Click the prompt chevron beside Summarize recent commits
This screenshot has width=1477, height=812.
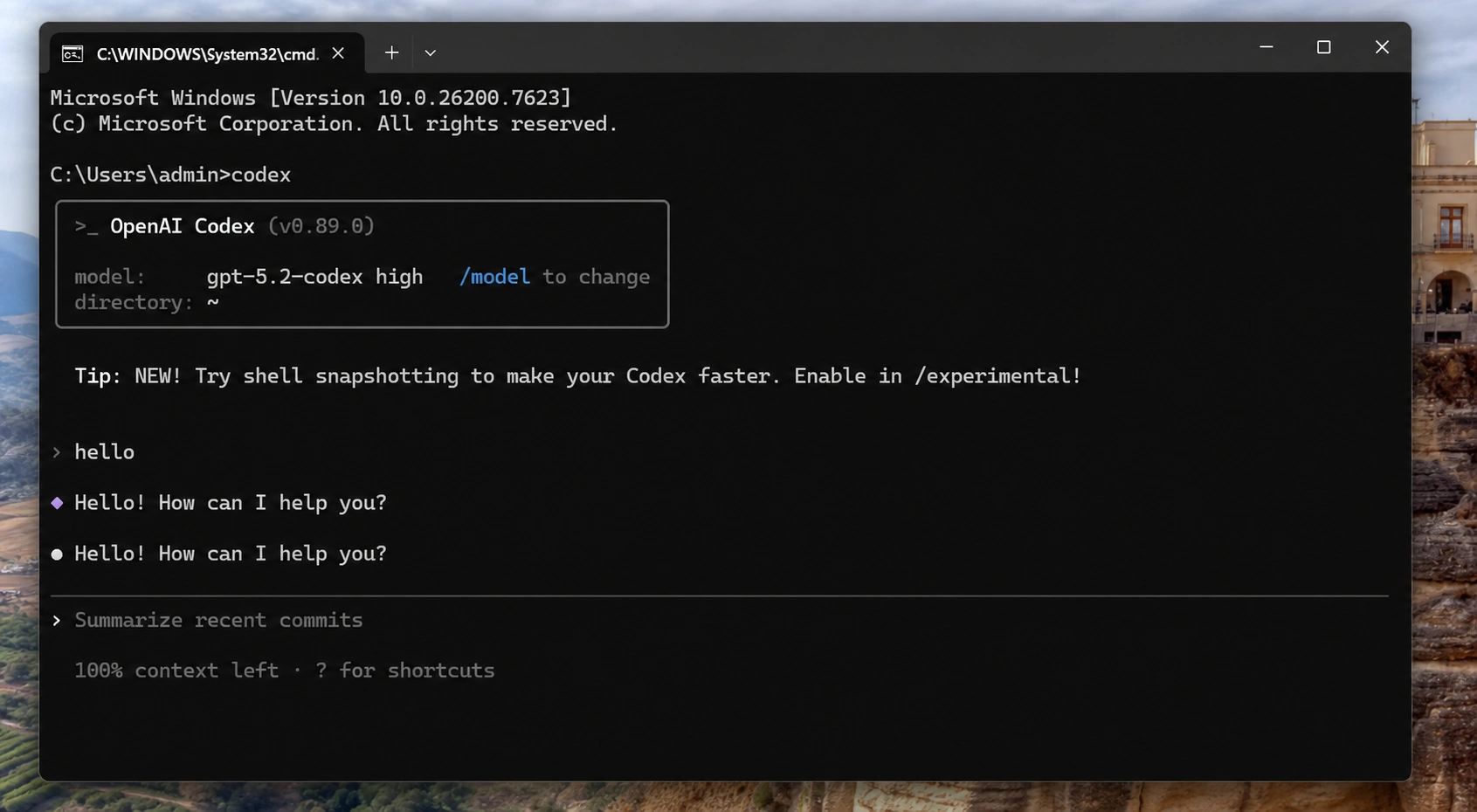[57, 620]
